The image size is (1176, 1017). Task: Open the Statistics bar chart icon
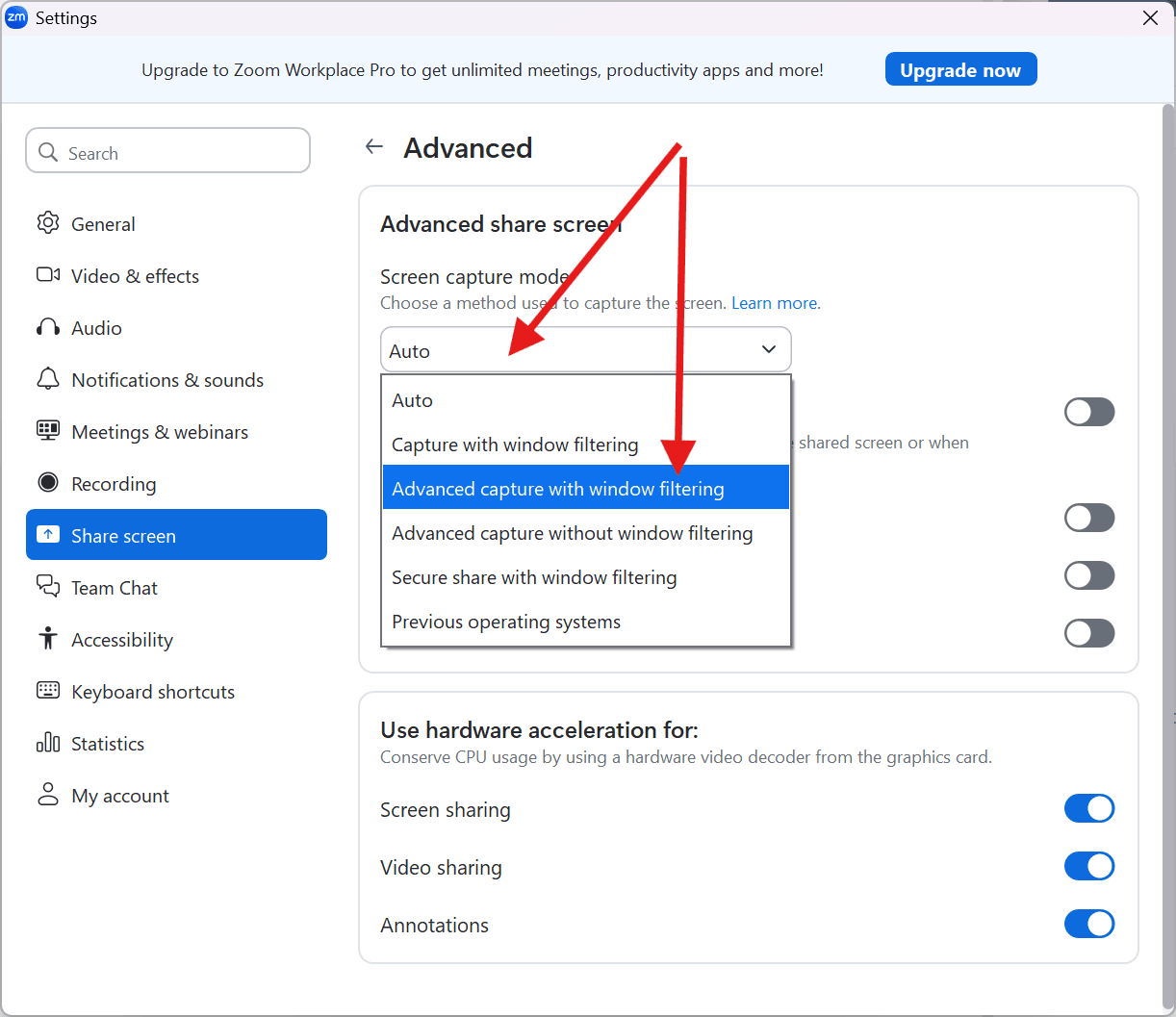(48, 743)
